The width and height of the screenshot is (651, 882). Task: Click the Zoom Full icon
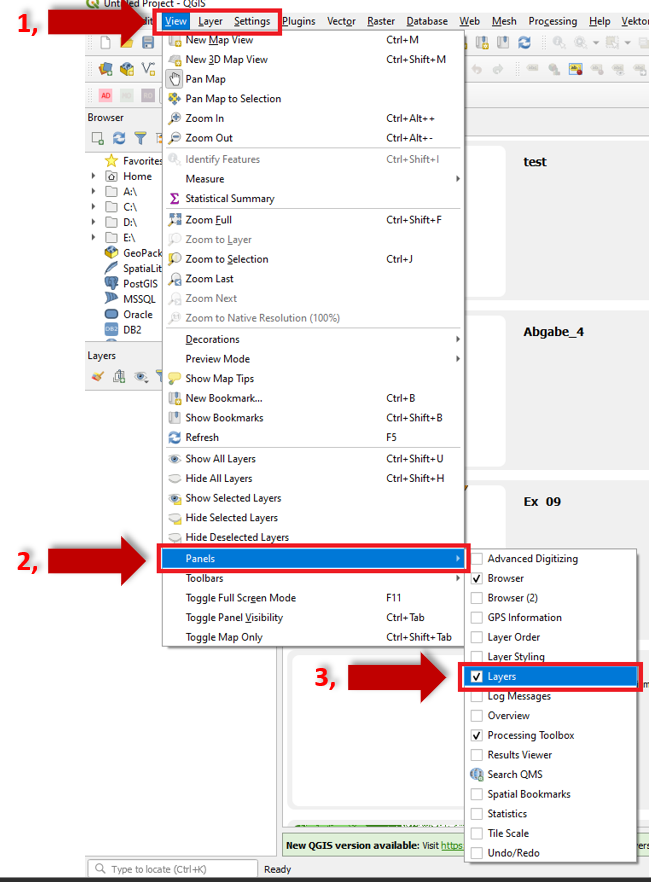click(175, 220)
